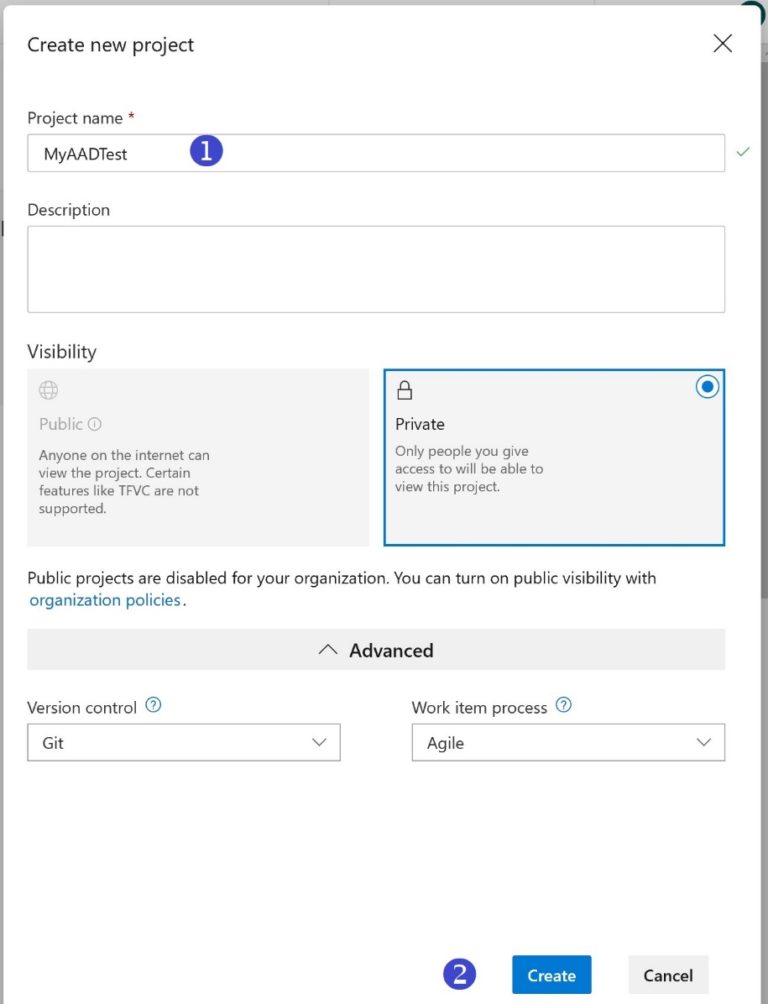The height and width of the screenshot is (1004, 768).
Task: Collapse the Advanced section
Action: pyautogui.click(x=375, y=650)
